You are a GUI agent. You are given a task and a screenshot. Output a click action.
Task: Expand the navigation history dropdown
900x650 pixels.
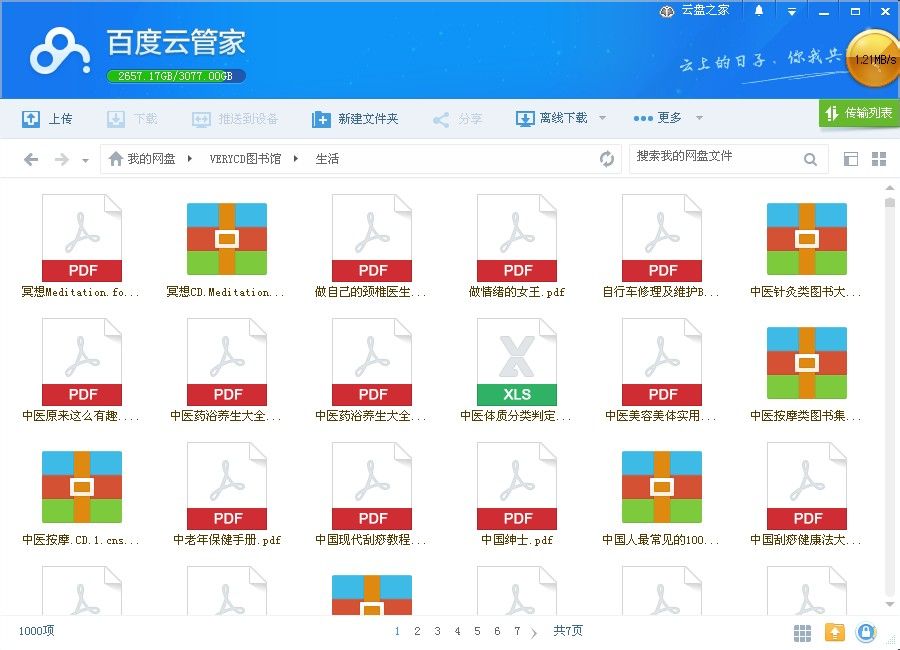tap(85, 161)
